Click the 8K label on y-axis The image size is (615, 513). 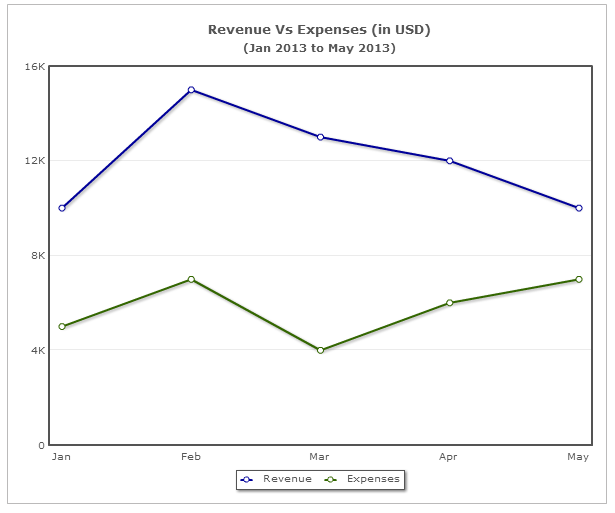tap(38, 256)
